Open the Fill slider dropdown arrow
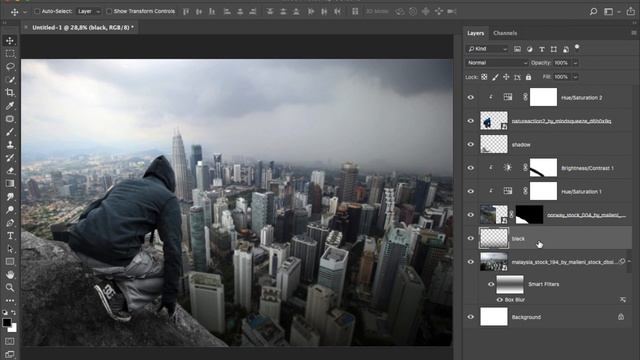Screen dimensions: 640x360 coord(576,77)
